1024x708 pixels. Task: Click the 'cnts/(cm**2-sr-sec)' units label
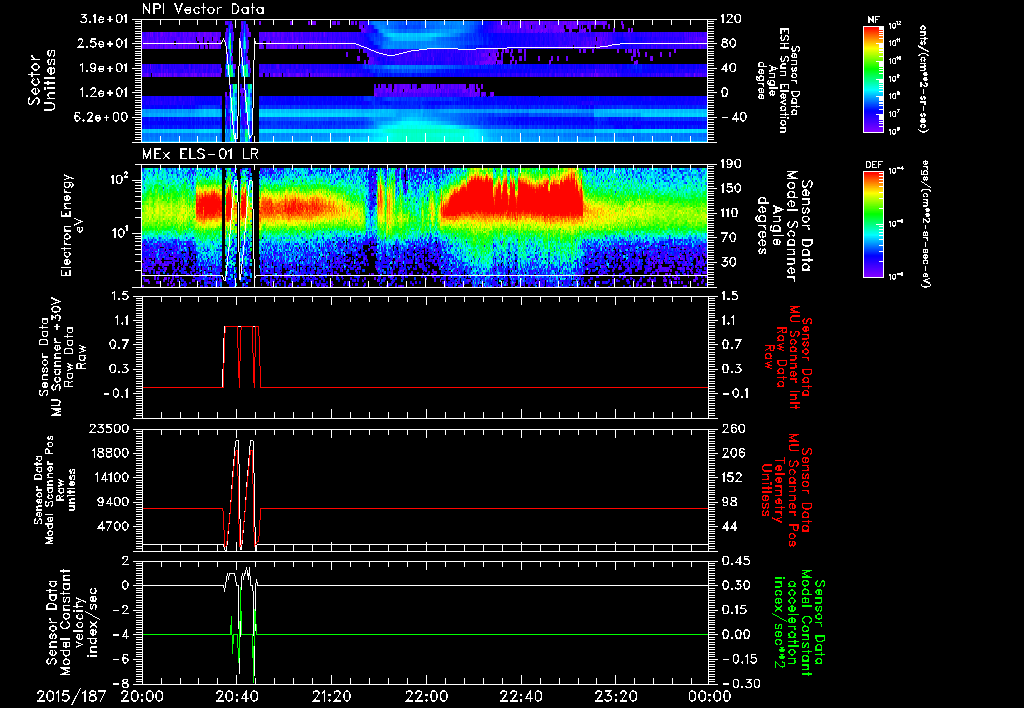[x=923, y=78]
